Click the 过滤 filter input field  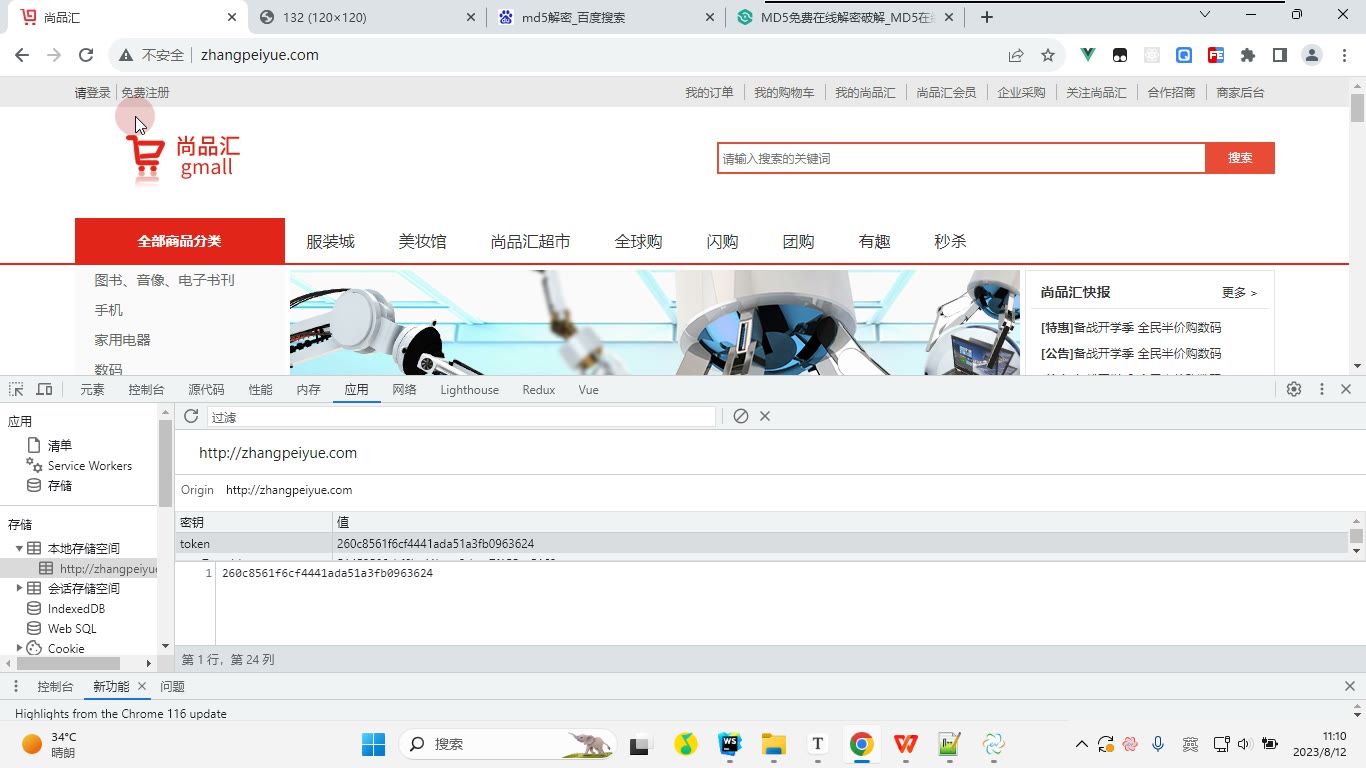point(462,417)
